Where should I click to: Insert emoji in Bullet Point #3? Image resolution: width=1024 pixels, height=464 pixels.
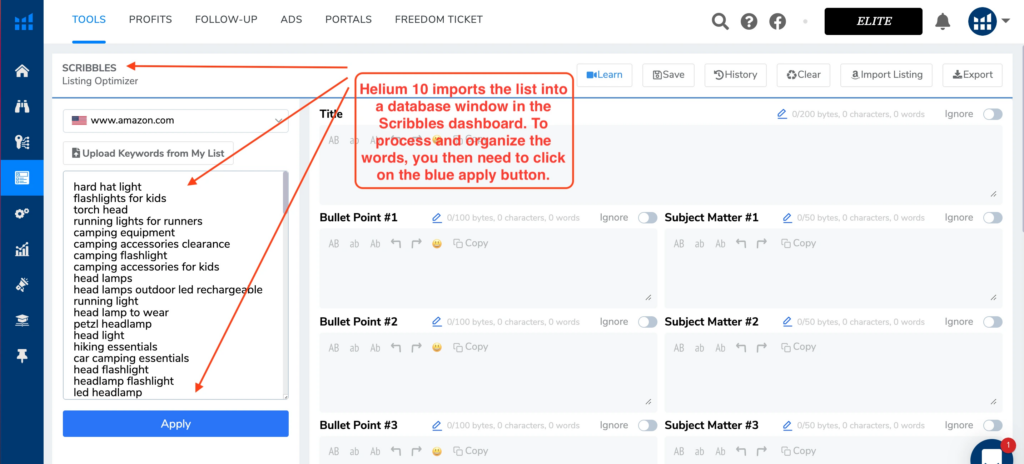(x=437, y=451)
